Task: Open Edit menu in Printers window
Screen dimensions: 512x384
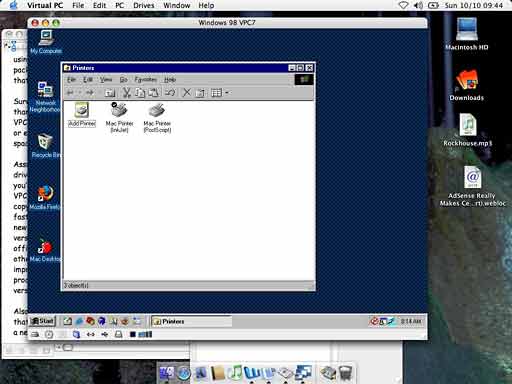Action: [x=88, y=80]
